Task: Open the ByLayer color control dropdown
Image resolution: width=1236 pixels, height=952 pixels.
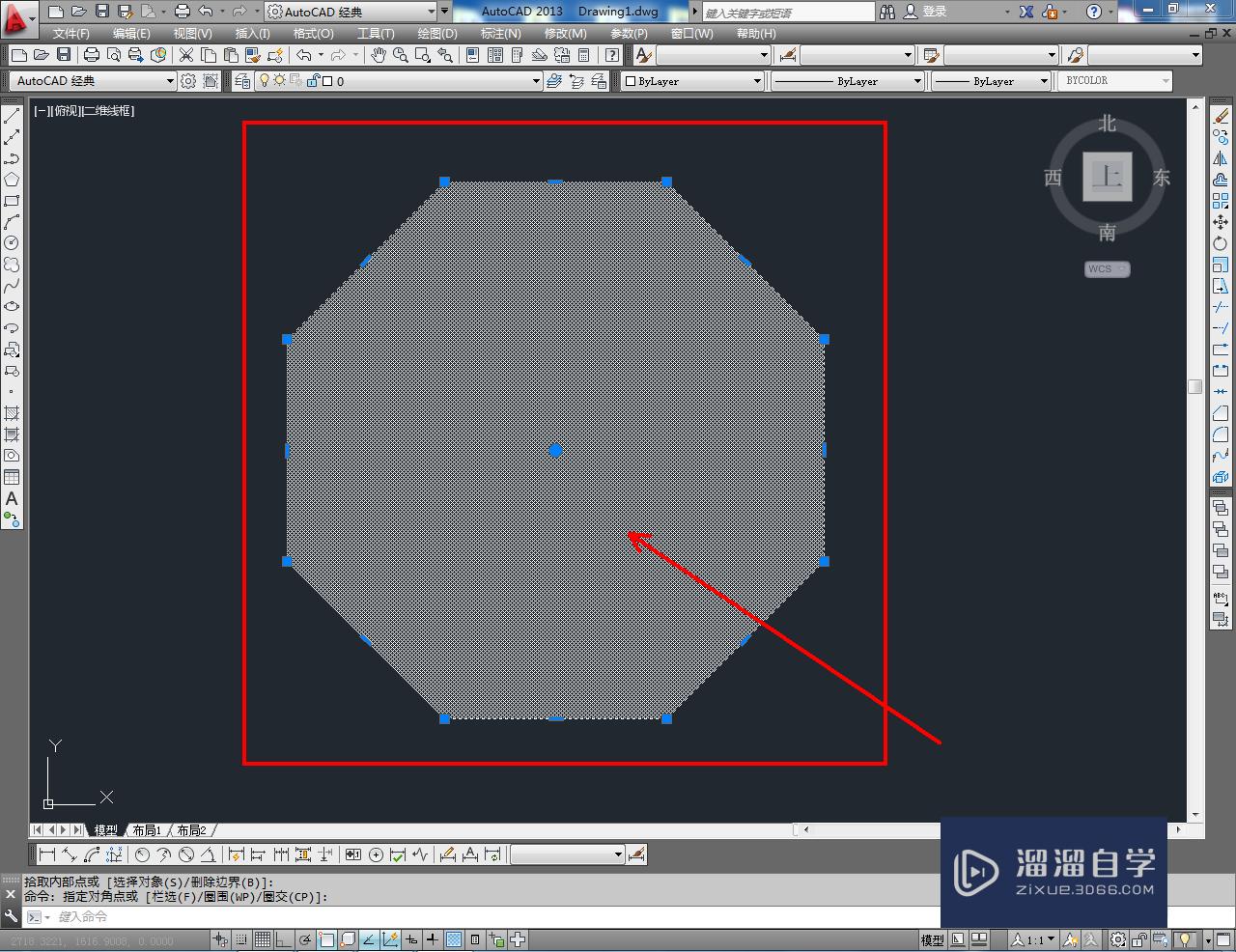Action: point(691,81)
